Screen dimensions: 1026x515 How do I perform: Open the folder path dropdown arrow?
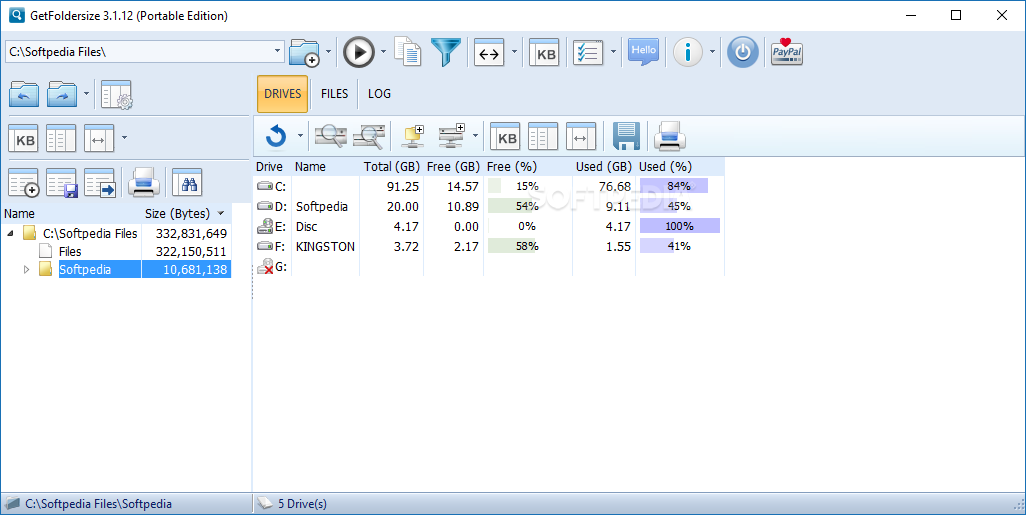(x=277, y=51)
